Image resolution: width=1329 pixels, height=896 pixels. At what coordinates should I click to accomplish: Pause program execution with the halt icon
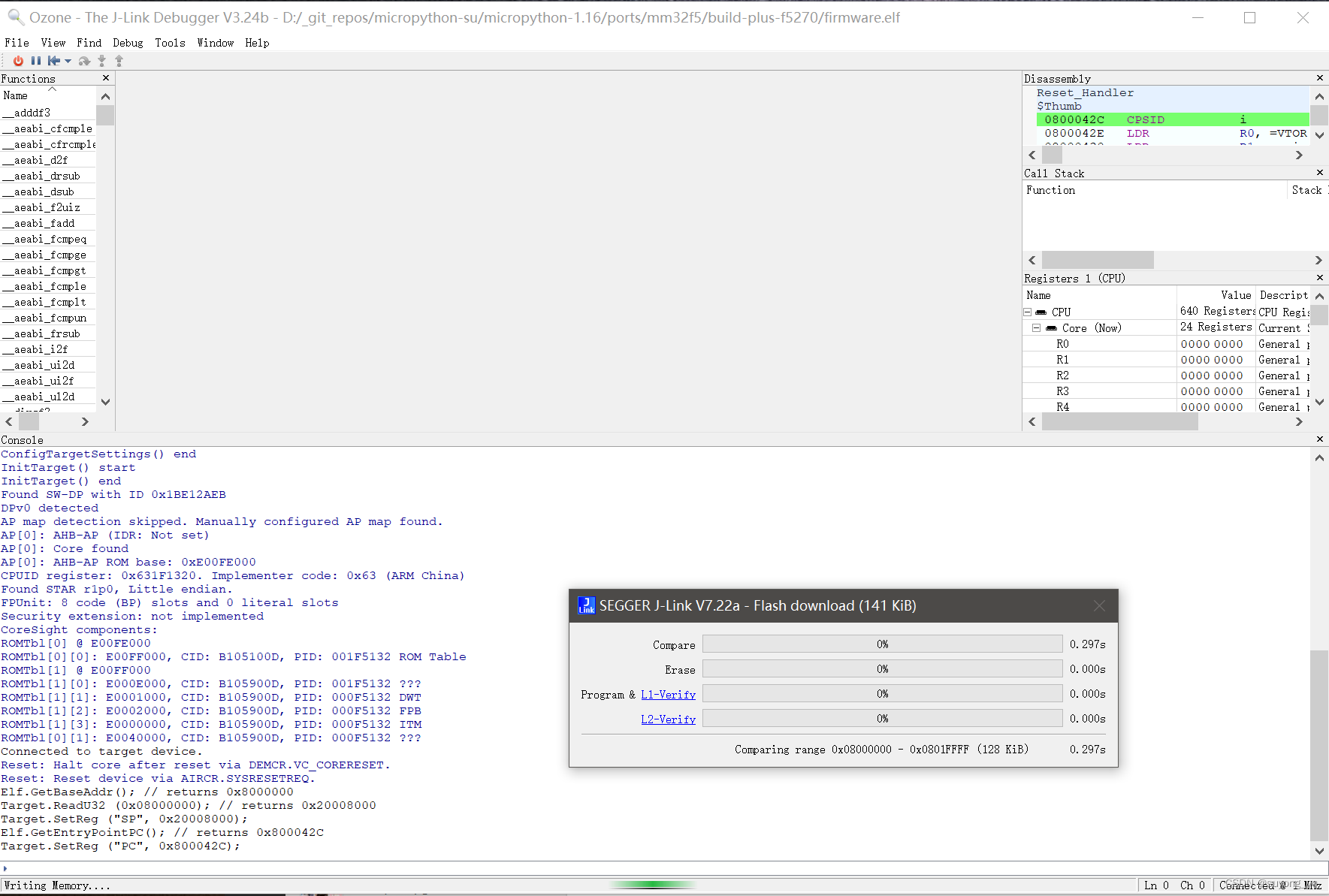pyautogui.click(x=35, y=61)
